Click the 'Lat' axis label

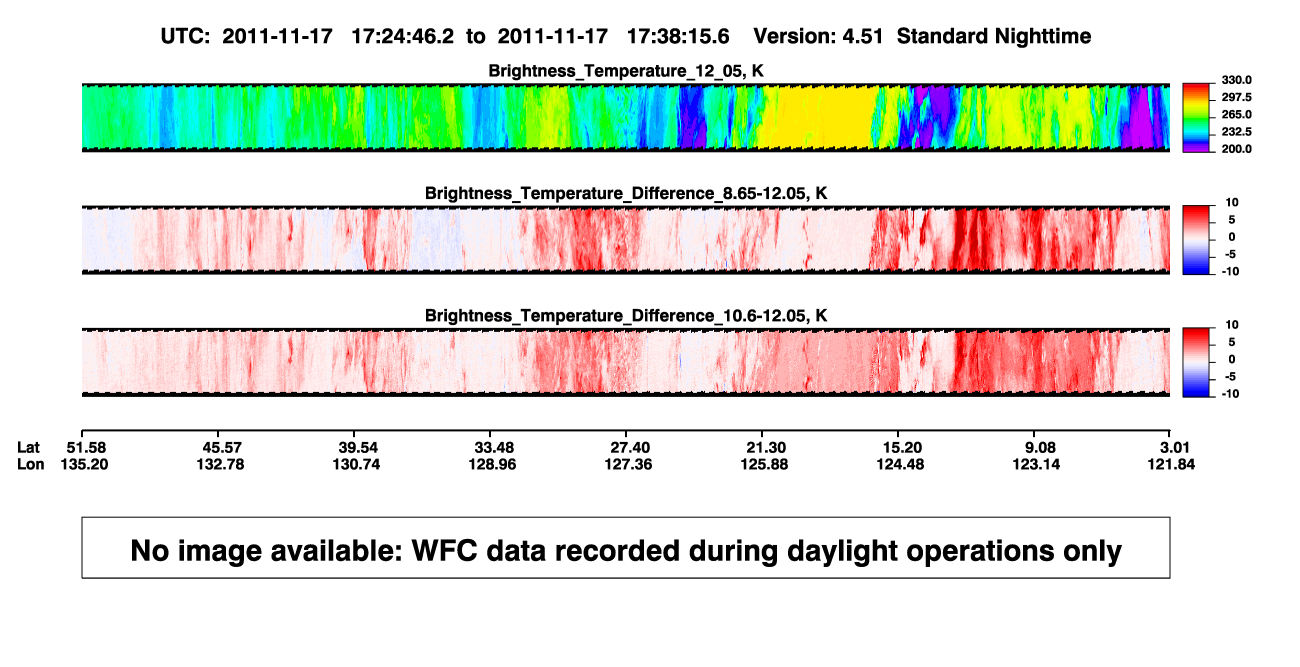pos(29,446)
